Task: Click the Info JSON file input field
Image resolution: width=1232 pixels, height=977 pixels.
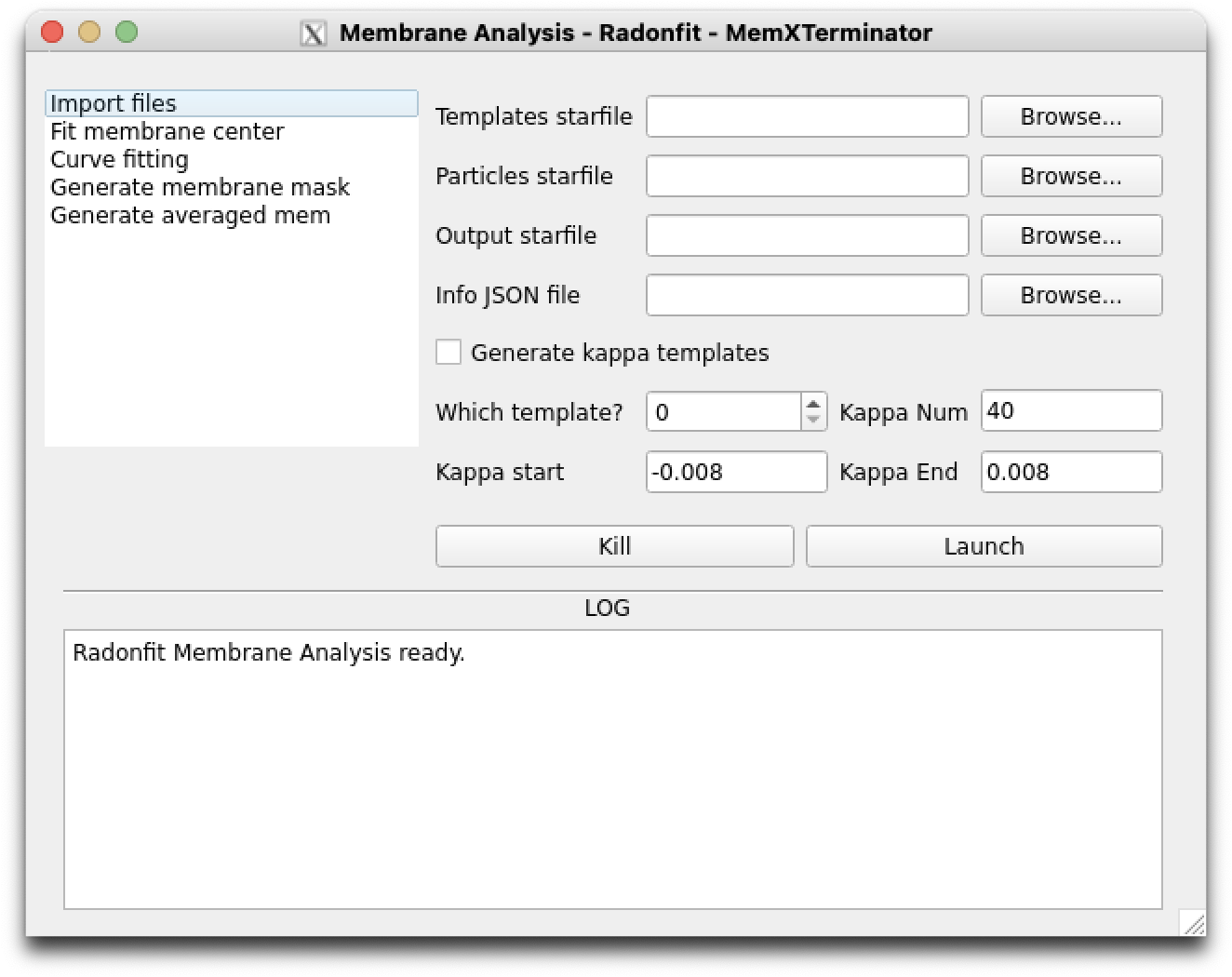Action: tap(808, 295)
